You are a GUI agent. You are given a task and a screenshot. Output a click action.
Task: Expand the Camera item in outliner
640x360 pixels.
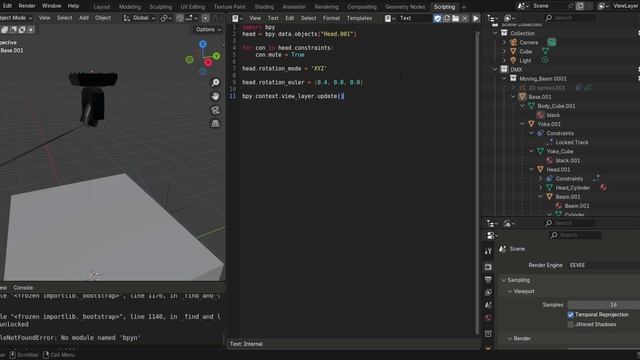504,42
